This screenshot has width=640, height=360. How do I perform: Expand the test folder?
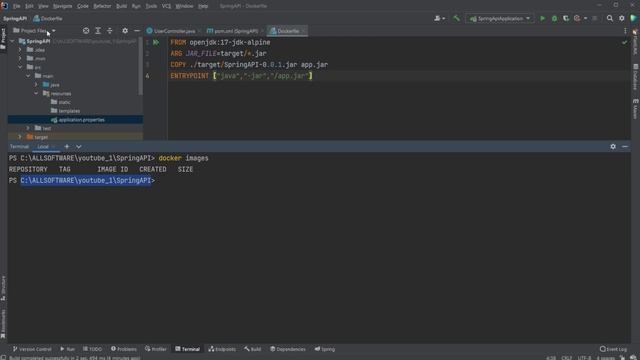tap(28, 128)
